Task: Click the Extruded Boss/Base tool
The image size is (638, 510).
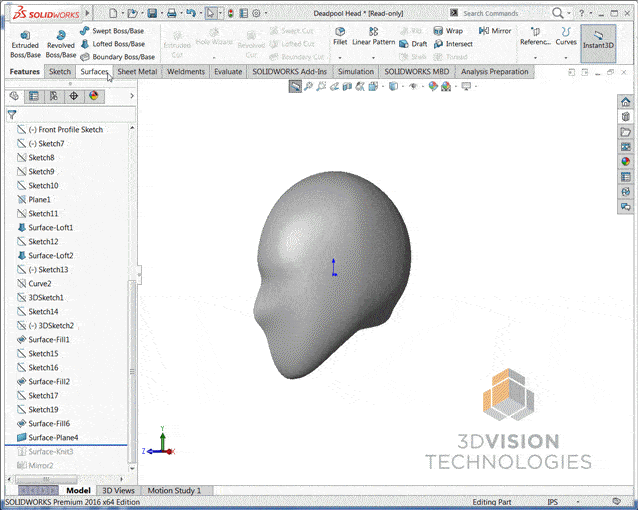Action: click(x=25, y=44)
